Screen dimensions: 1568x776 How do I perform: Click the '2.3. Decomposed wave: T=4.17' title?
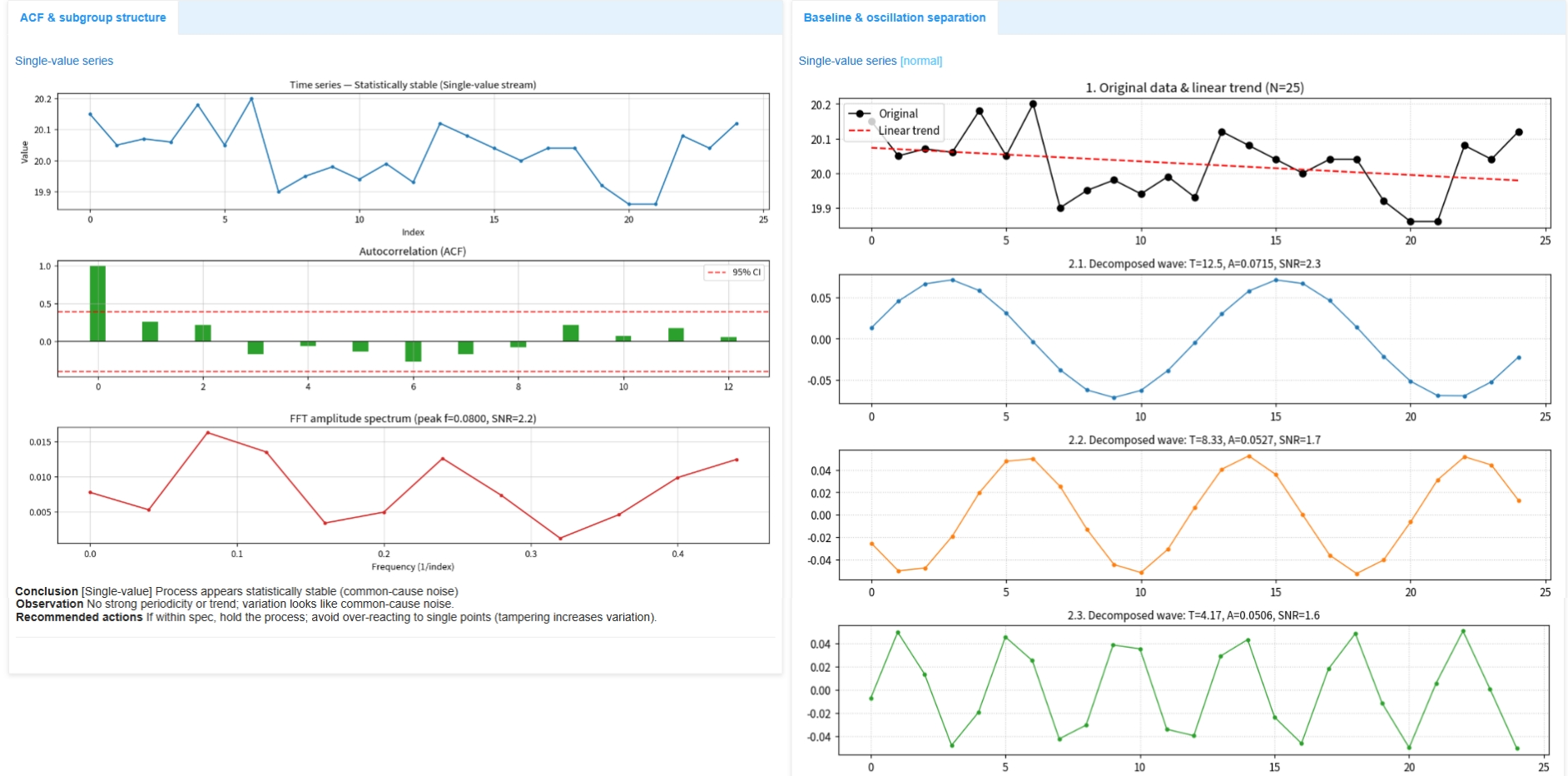[1193, 616]
